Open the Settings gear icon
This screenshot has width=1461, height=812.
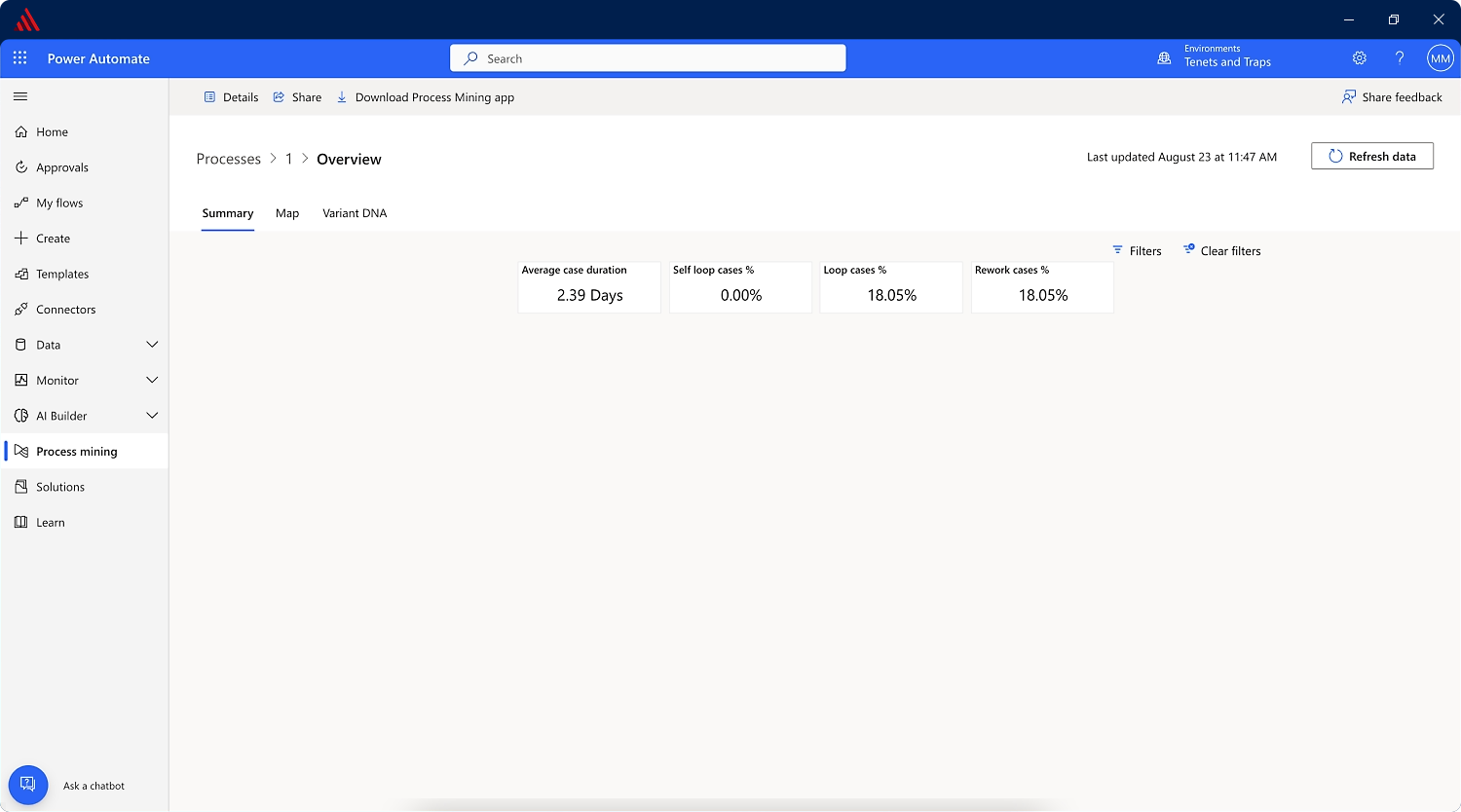[1360, 58]
